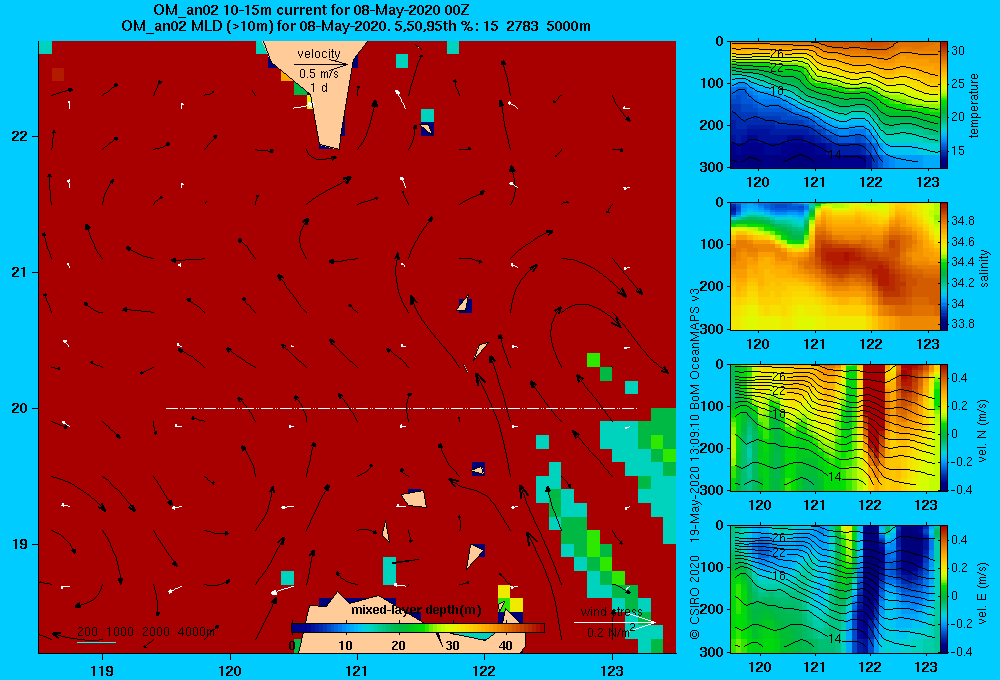The width and height of the screenshot is (1000, 680).
Task: Click latitude label '21' on the main map axis
Action: pyautogui.click(x=19, y=272)
